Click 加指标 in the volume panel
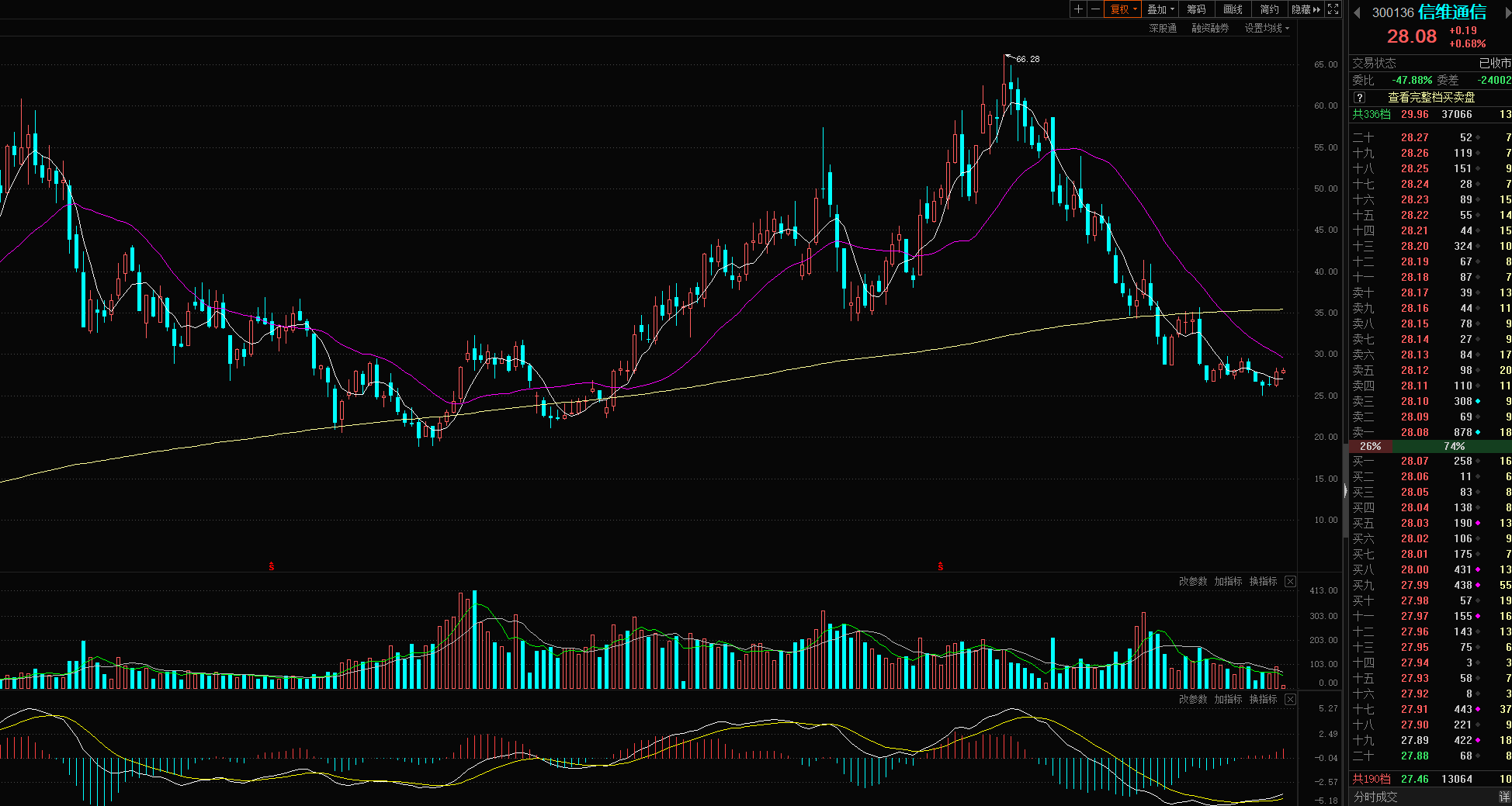Screen dimensions: 1512x806 [x=1228, y=581]
